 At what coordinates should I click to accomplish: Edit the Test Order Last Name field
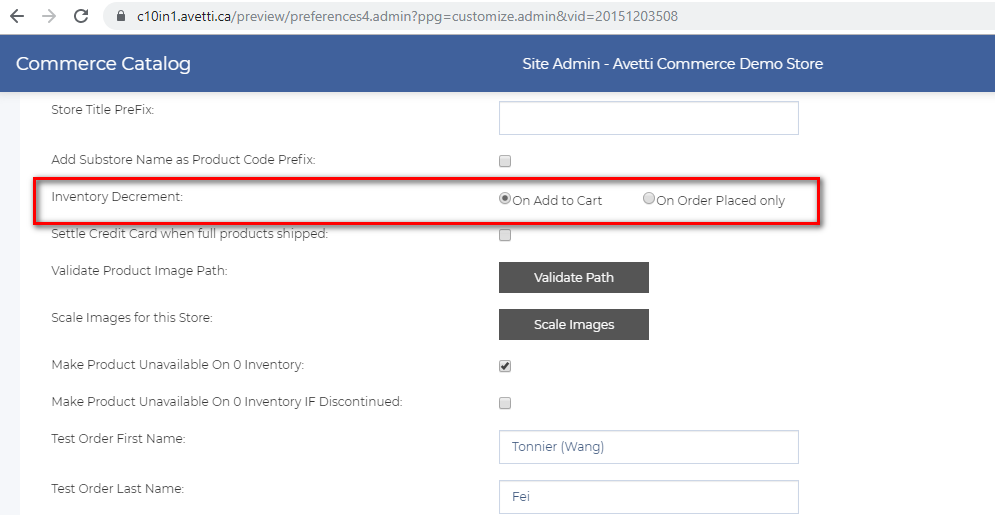(x=649, y=497)
